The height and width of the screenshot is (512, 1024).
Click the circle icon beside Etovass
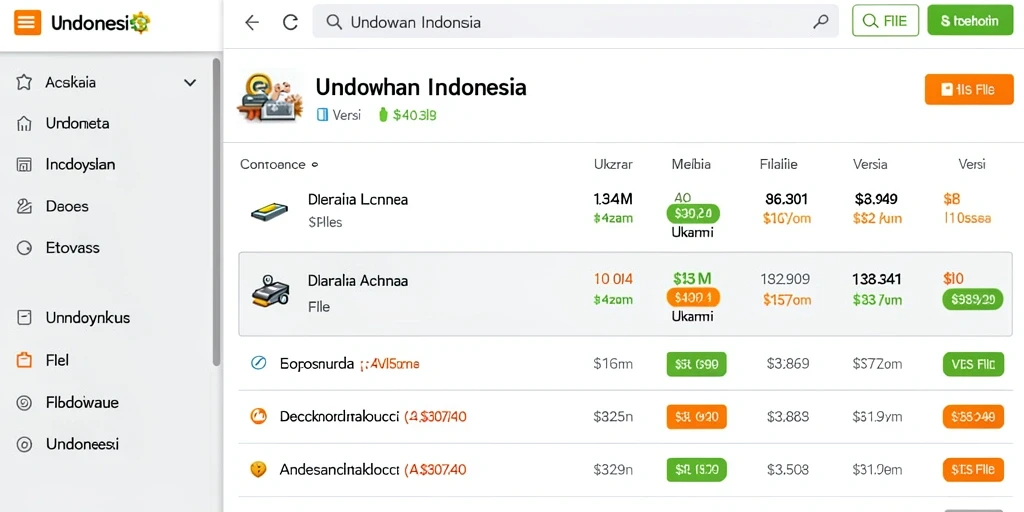tap(24, 248)
